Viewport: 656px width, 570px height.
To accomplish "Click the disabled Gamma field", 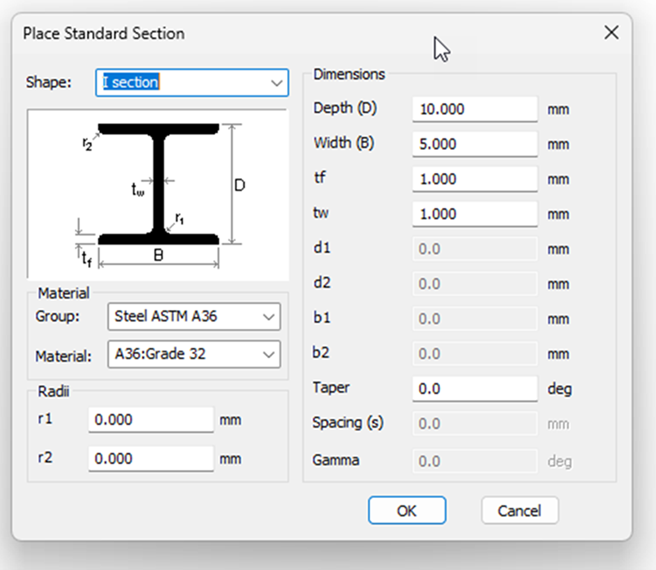I will [x=475, y=461].
